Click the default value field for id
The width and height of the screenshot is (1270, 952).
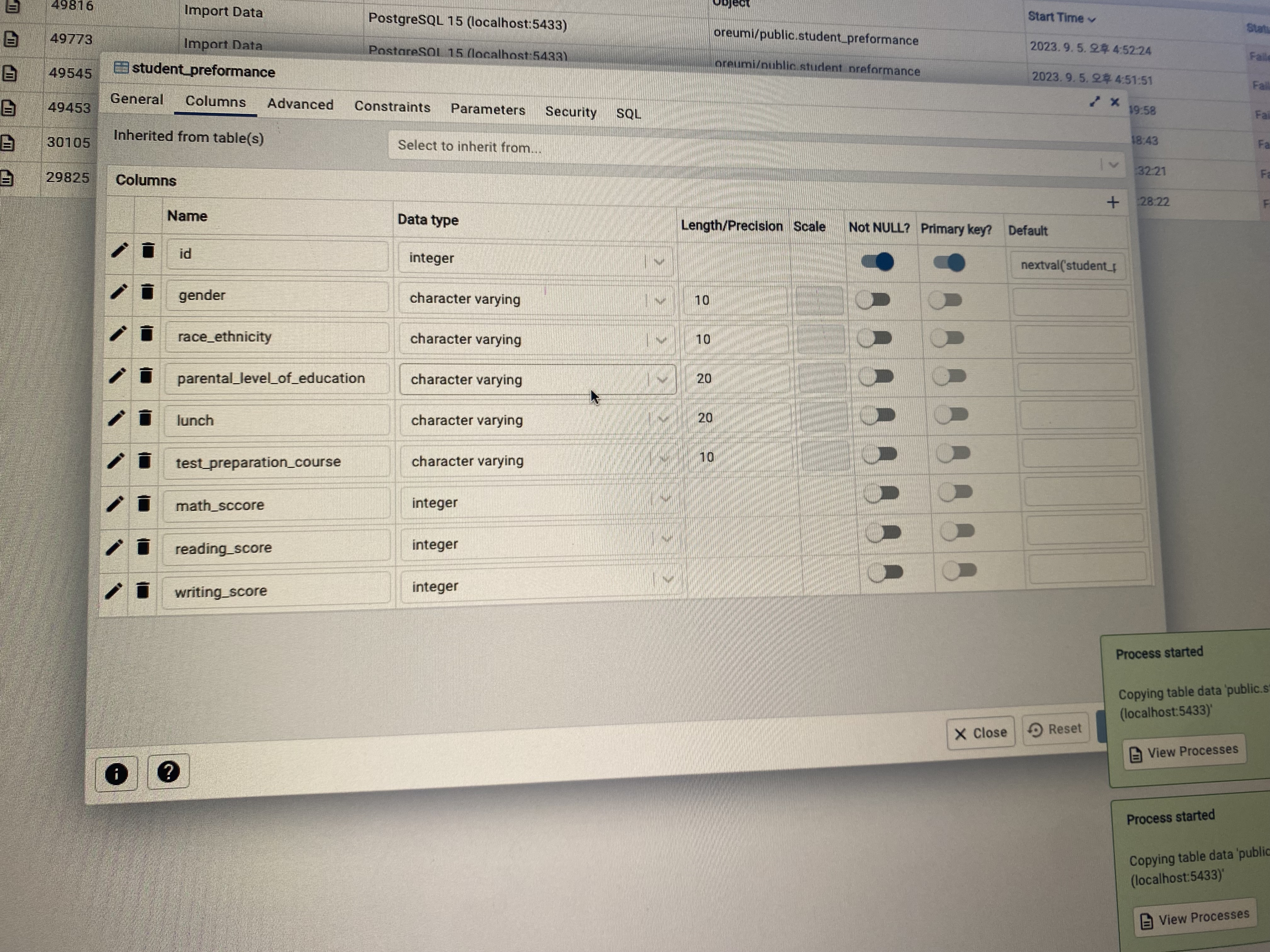pyautogui.click(x=1068, y=266)
